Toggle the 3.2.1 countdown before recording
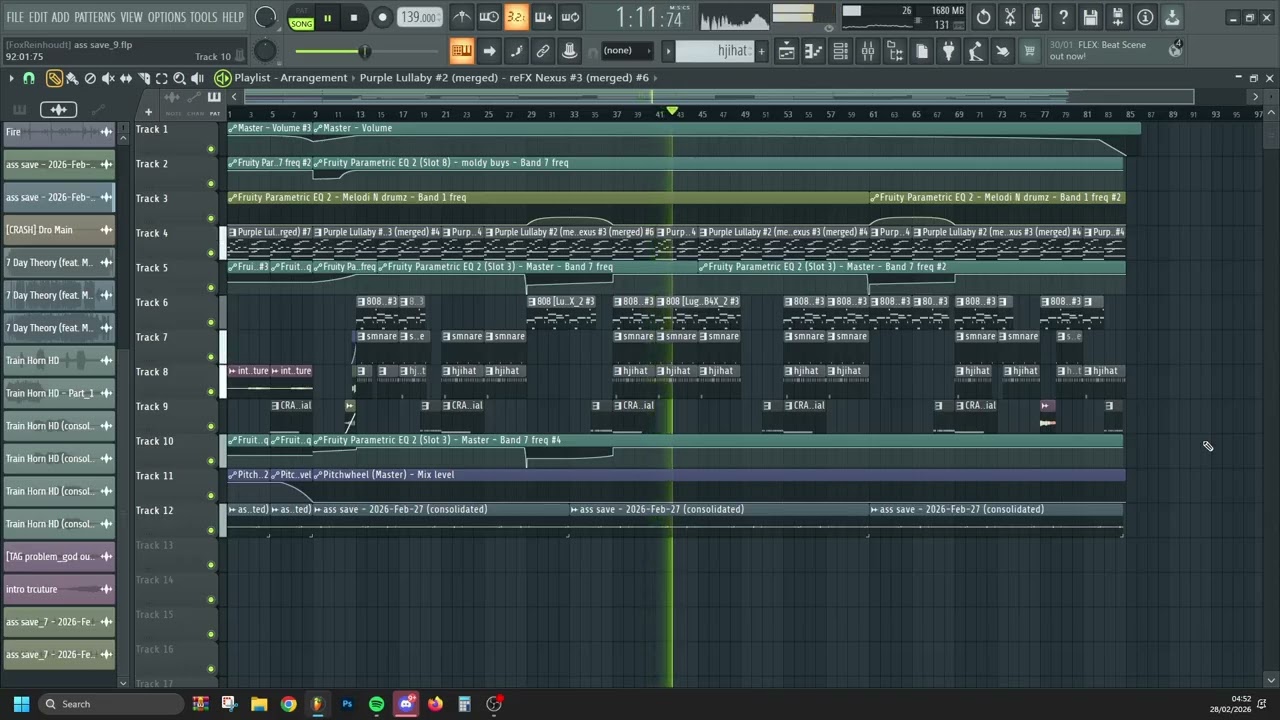 tap(516, 17)
